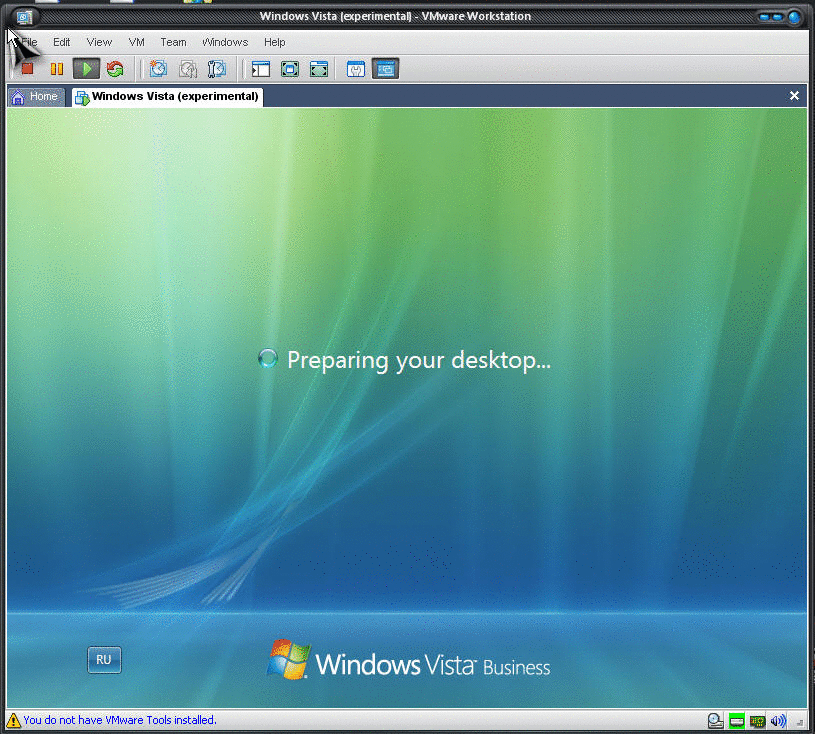Open the Snapshot Manager wrench icon

(216, 69)
